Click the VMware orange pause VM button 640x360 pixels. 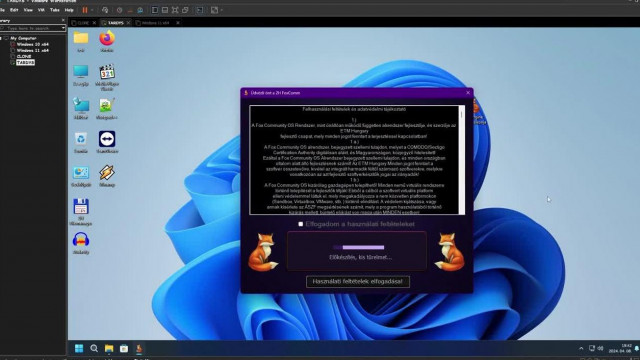click(x=85, y=10)
